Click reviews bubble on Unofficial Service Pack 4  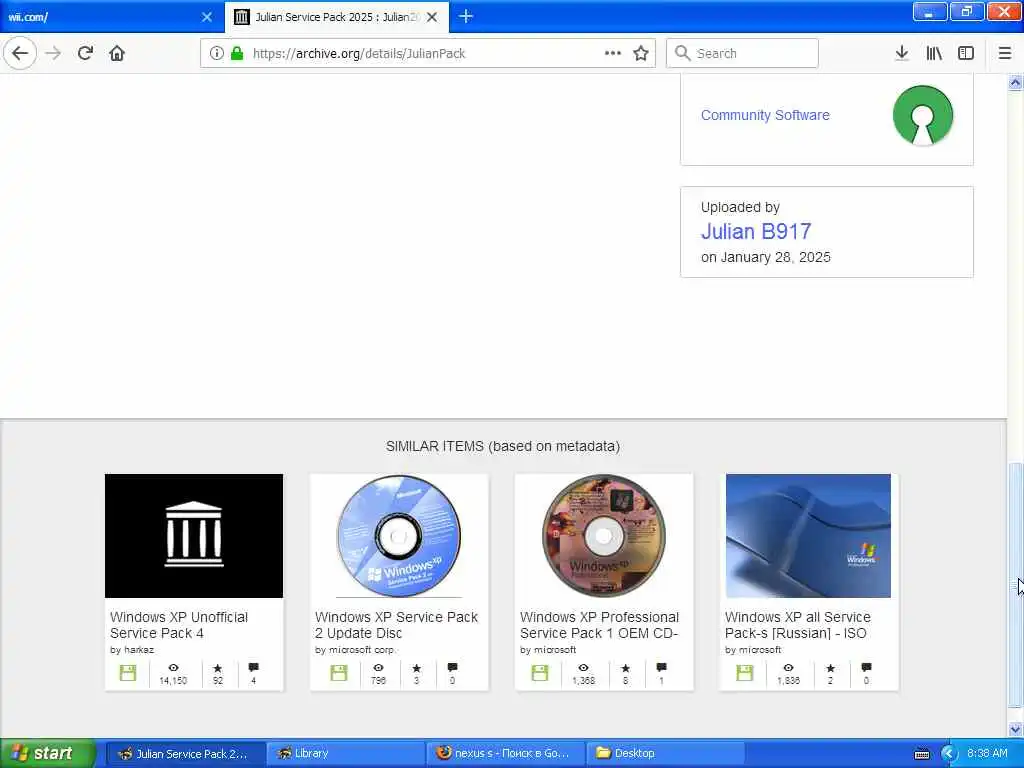click(253, 667)
